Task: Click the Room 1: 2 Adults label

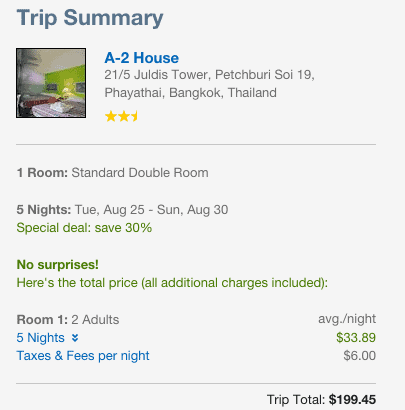Action: (x=68, y=320)
